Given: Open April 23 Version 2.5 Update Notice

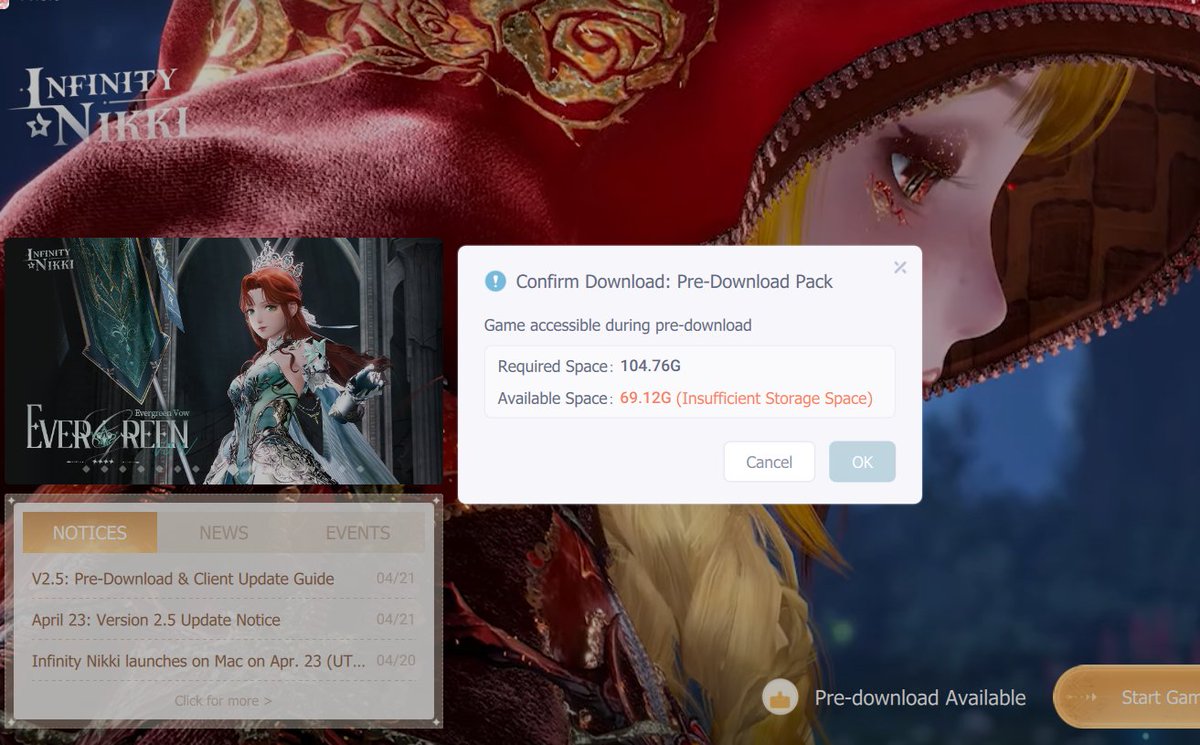Looking at the screenshot, I should pos(156,620).
